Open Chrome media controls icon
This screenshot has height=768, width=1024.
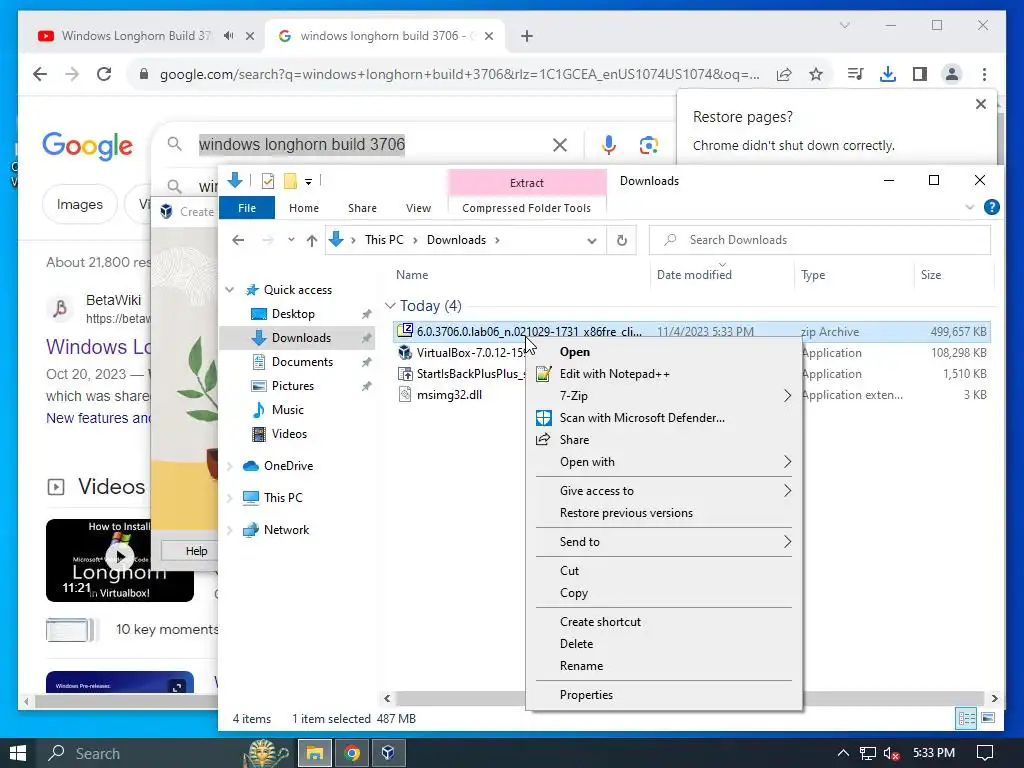click(856, 74)
